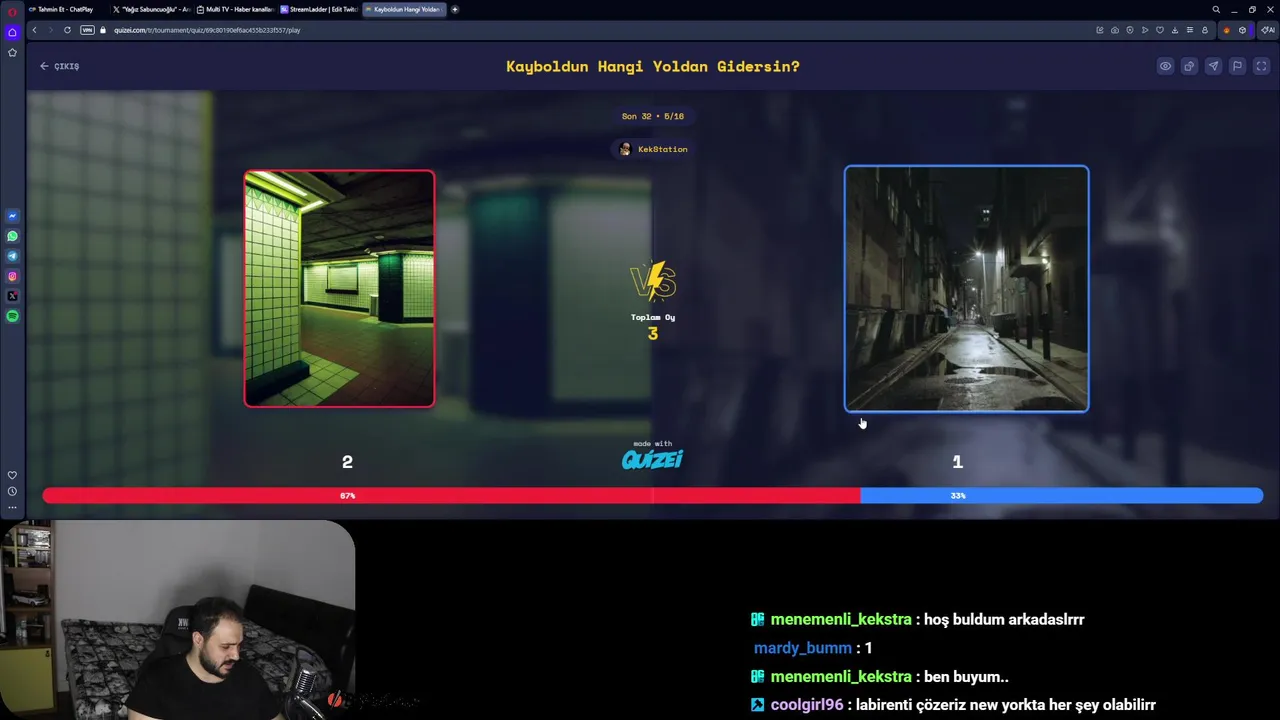This screenshot has width=1280, height=720.
Task: Click the Son 32 • 5/16 round badge
Action: click(653, 116)
